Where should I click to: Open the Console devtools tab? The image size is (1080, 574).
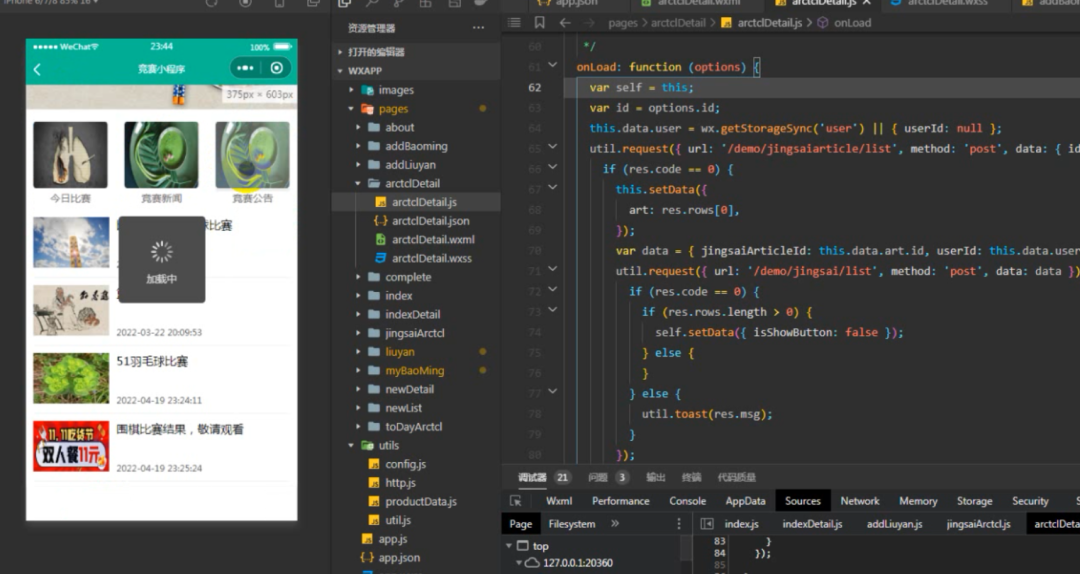[x=687, y=501]
